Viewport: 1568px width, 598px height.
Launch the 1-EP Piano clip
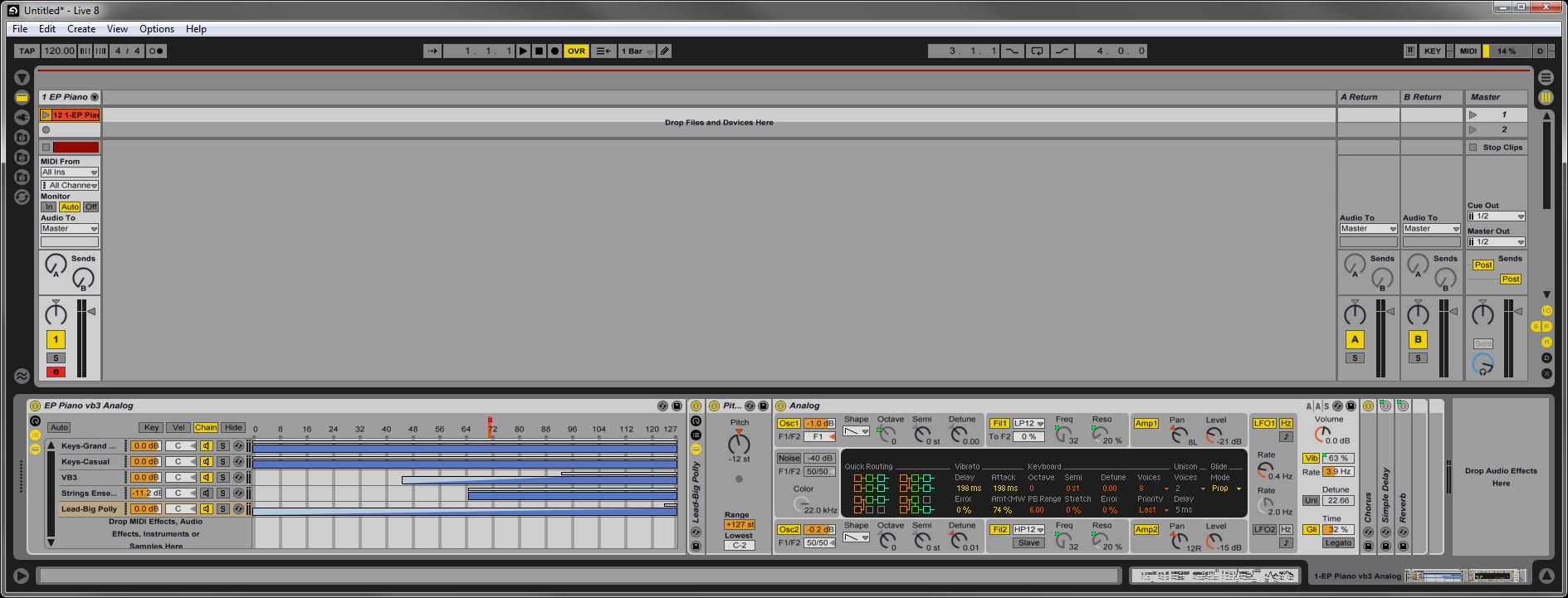click(x=46, y=115)
